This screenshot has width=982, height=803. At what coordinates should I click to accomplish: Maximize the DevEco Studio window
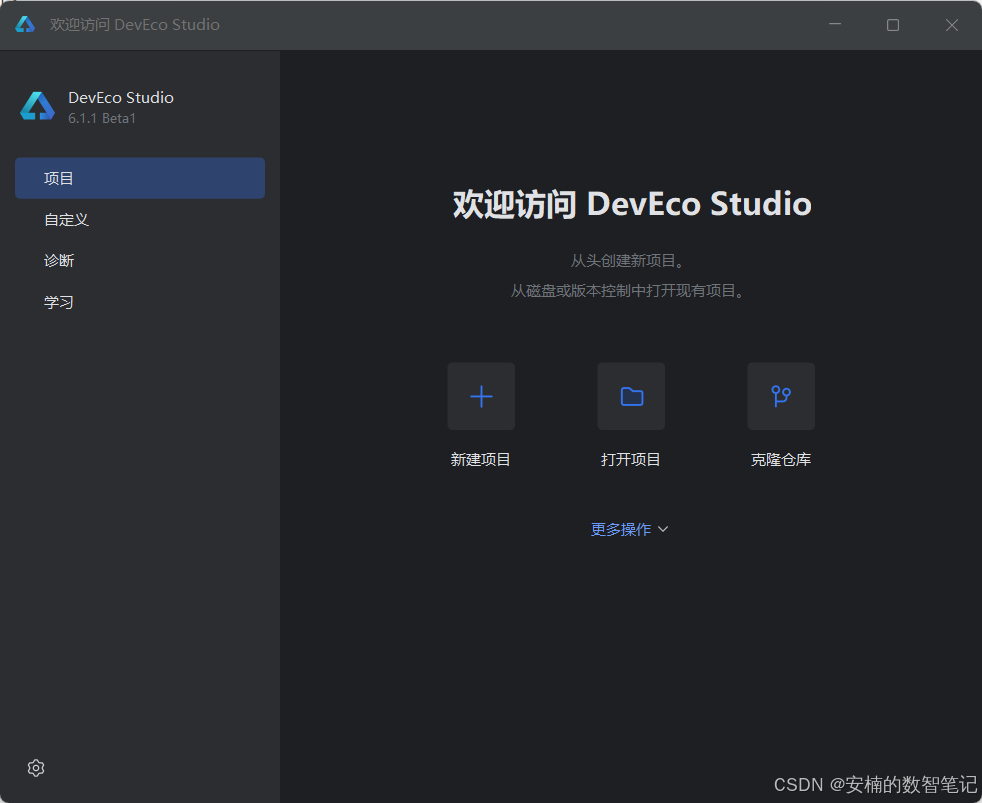[x=893, y=24]
